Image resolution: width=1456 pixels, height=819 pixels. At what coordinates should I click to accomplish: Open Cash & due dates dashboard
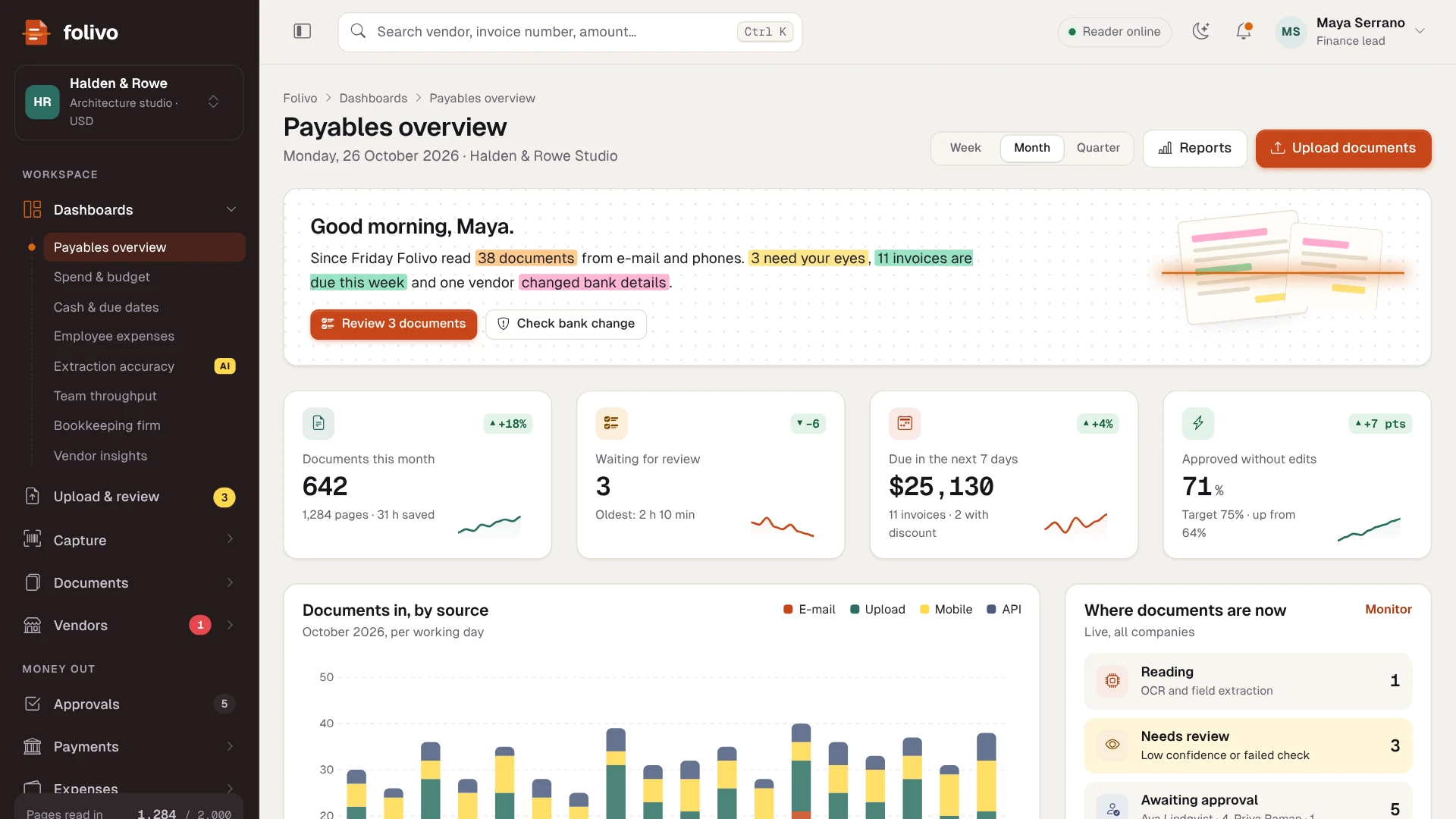pyautogui.click(x=144, y=307)
